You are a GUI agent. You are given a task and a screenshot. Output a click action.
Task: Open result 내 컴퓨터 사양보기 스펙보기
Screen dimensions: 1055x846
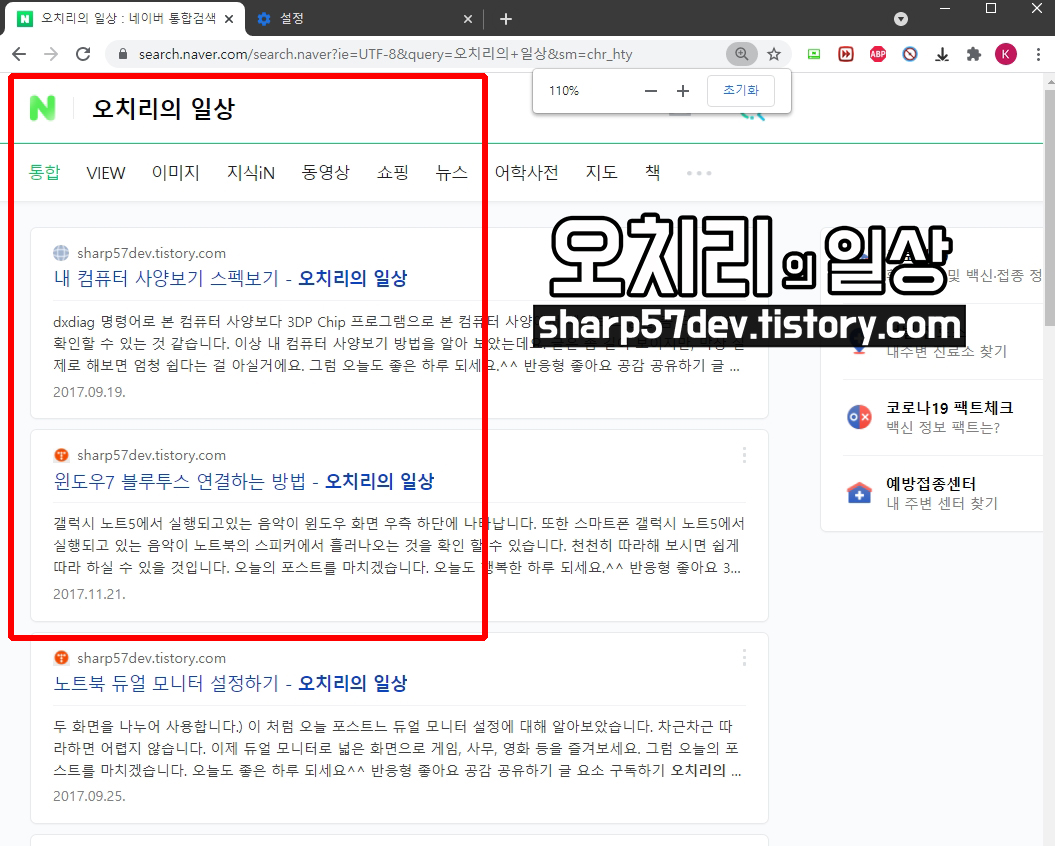tap(230, 278)
